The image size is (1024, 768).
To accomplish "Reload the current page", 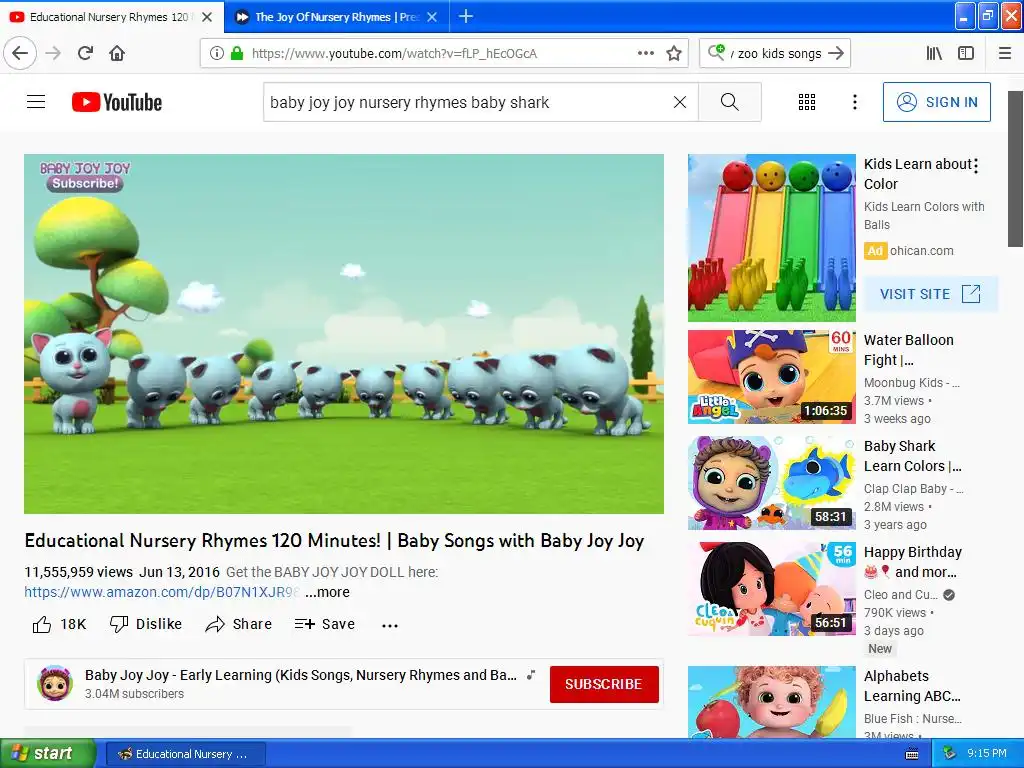I will point(85,53).
